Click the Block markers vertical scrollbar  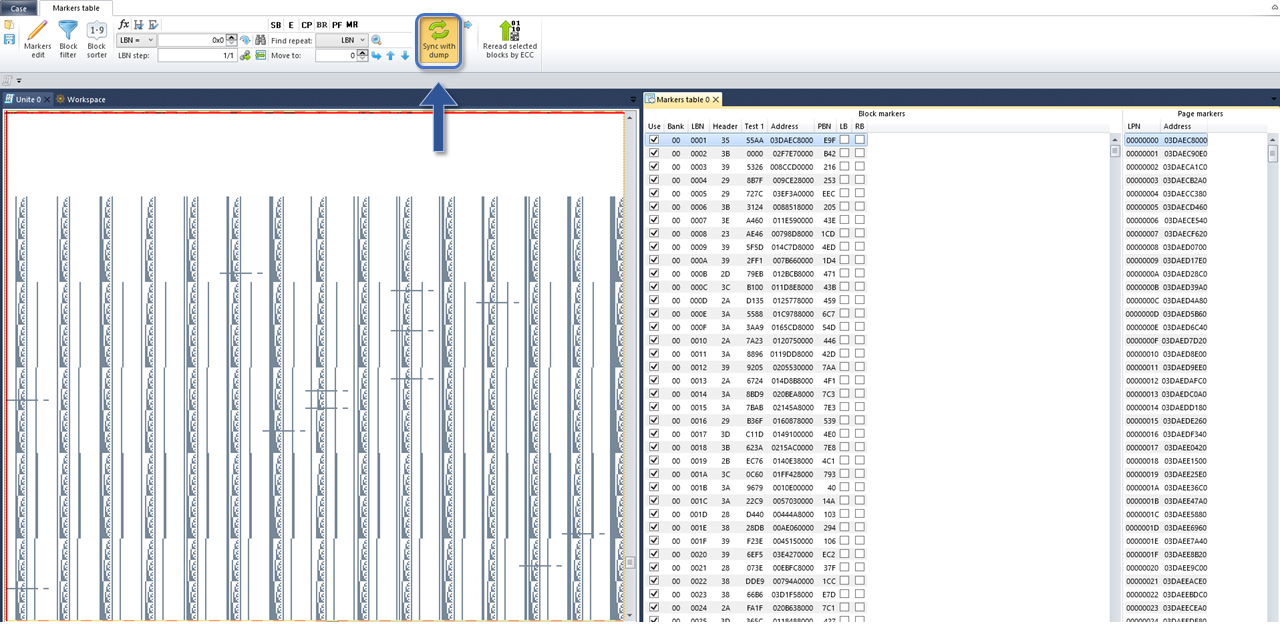pyautogui.click(x=1114, y=378)
